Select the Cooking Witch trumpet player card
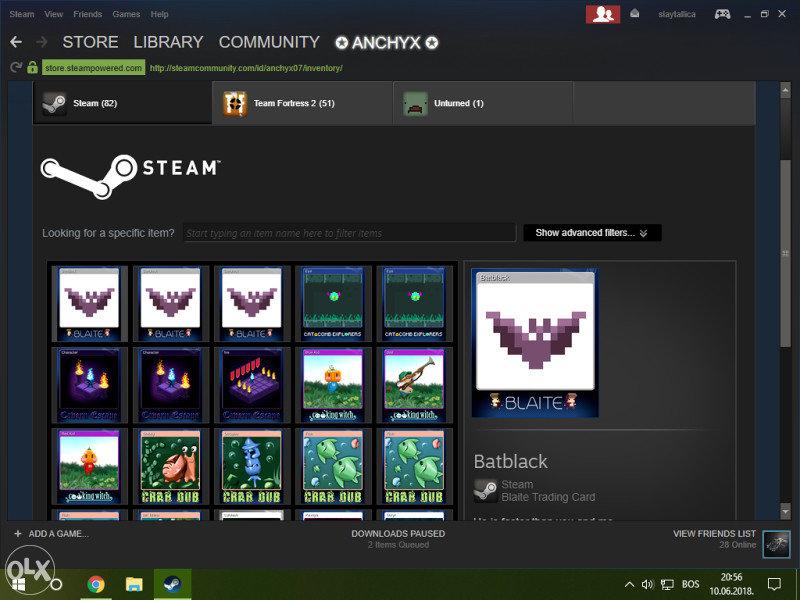This screenshot has width=800, height=600. pyautogui.click(x=414, y=385)
